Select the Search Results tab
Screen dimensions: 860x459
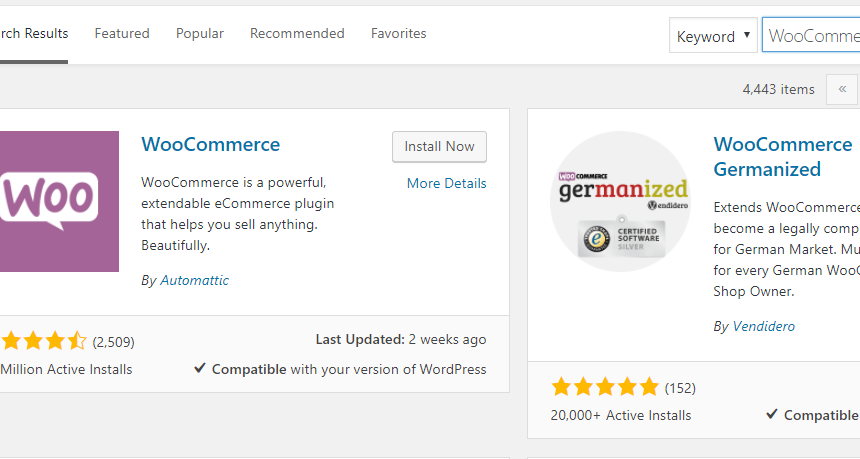[34, 33]
